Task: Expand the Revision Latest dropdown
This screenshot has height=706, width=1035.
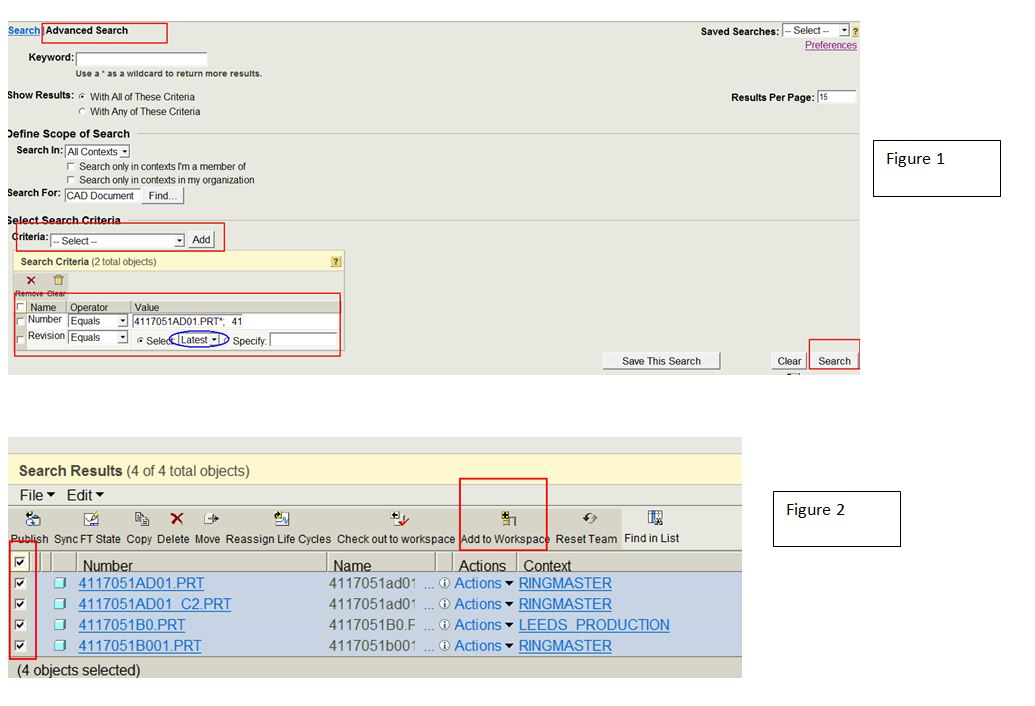Action: (x=199, y=340)
